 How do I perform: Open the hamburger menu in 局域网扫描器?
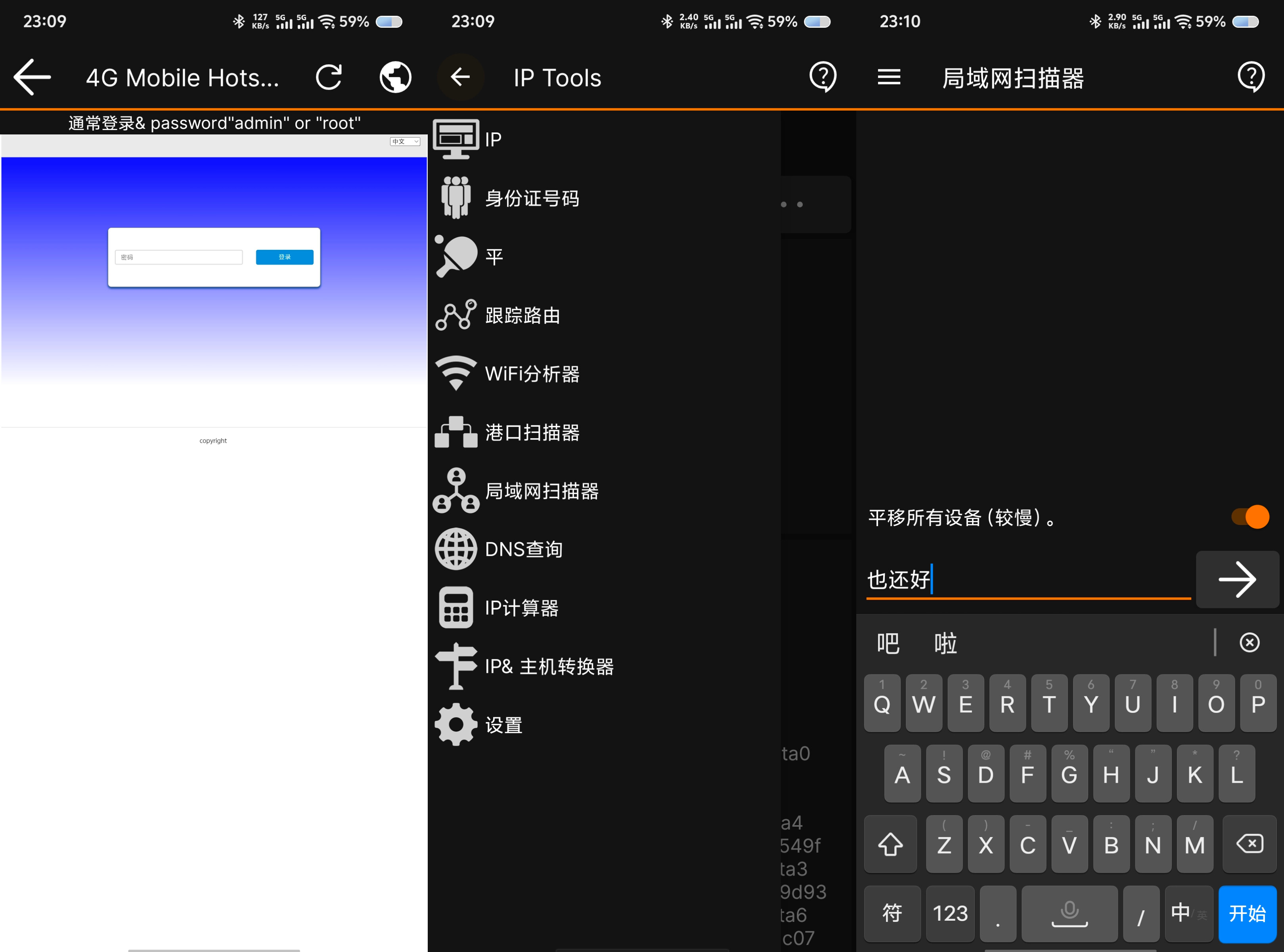[888, 77]
